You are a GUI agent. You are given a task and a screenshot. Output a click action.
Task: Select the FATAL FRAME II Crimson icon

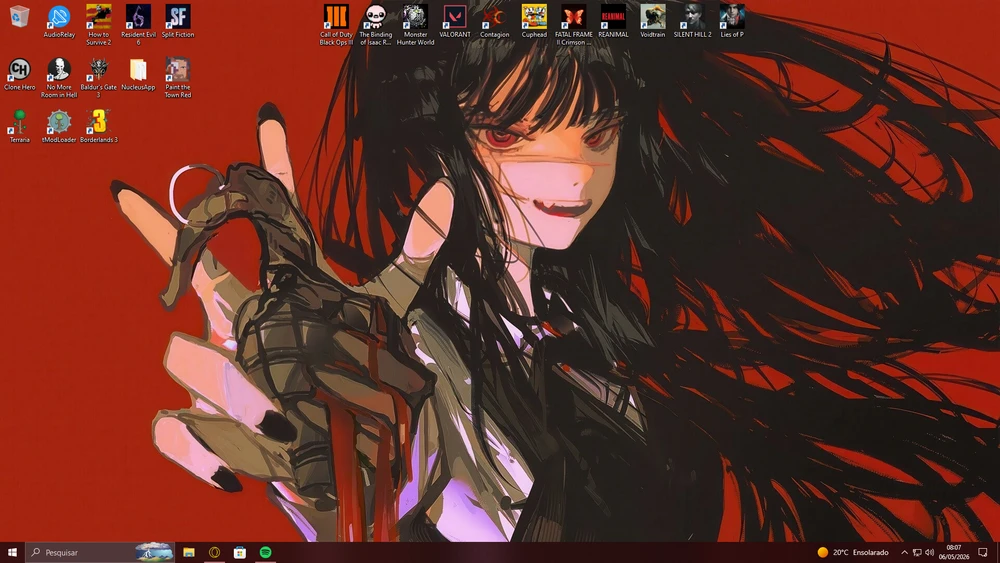(573, 25)
